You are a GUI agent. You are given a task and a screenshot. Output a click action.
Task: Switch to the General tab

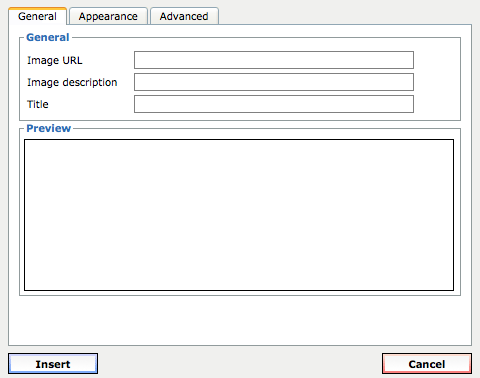tap(37, 16)
